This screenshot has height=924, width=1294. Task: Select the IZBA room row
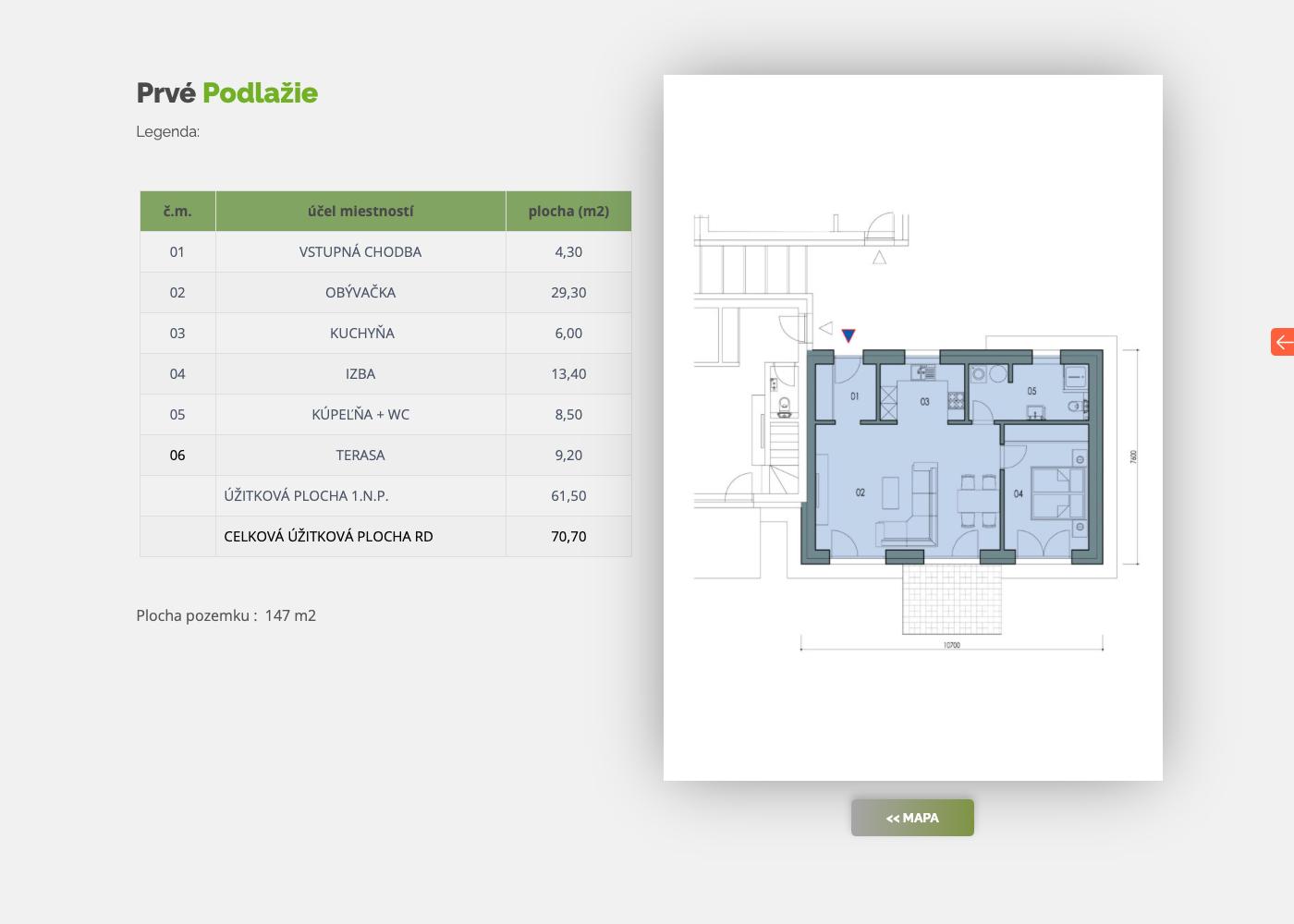point(385,373)
